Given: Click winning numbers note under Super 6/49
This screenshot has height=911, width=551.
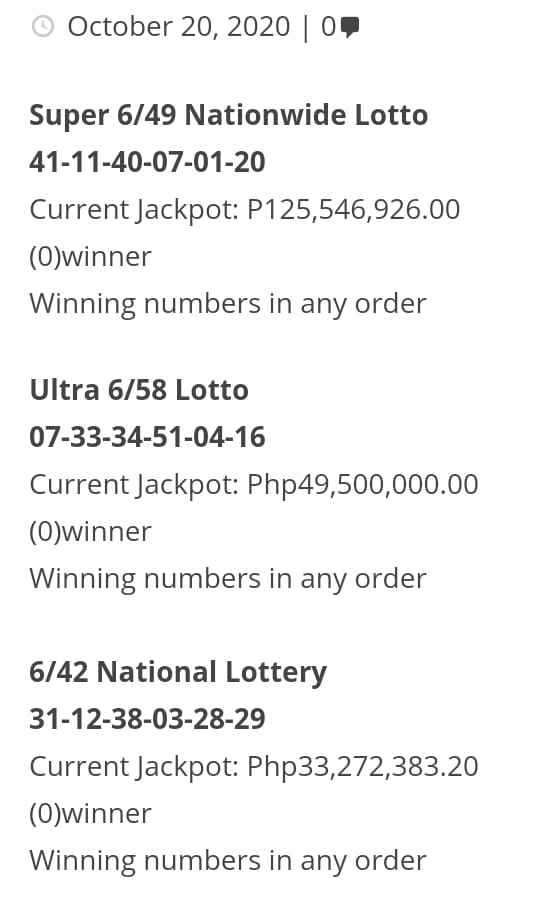Looking at the screenshot, I should (228, 304).
